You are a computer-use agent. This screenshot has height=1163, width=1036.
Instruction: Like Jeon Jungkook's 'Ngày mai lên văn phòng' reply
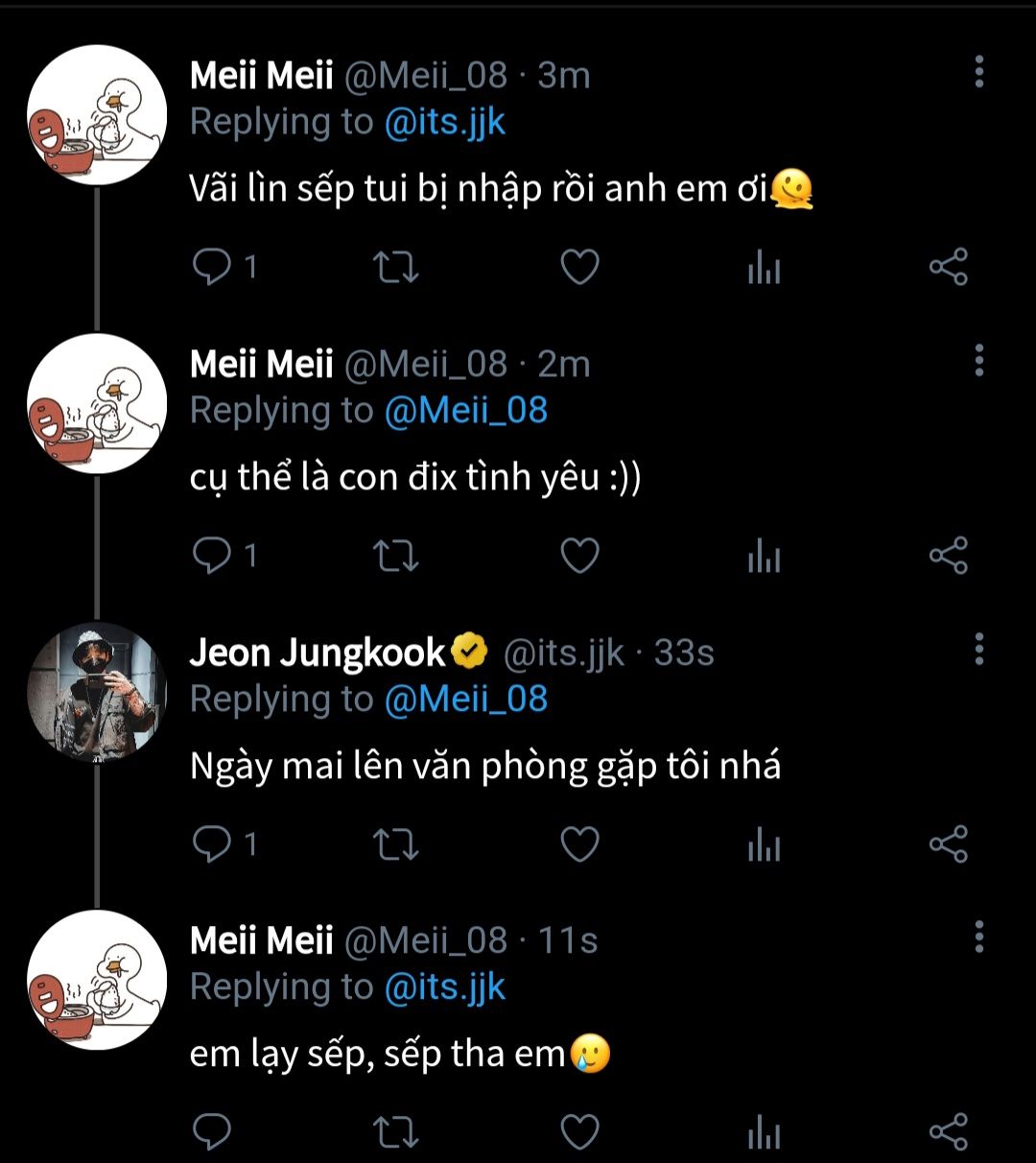[579, 844]
